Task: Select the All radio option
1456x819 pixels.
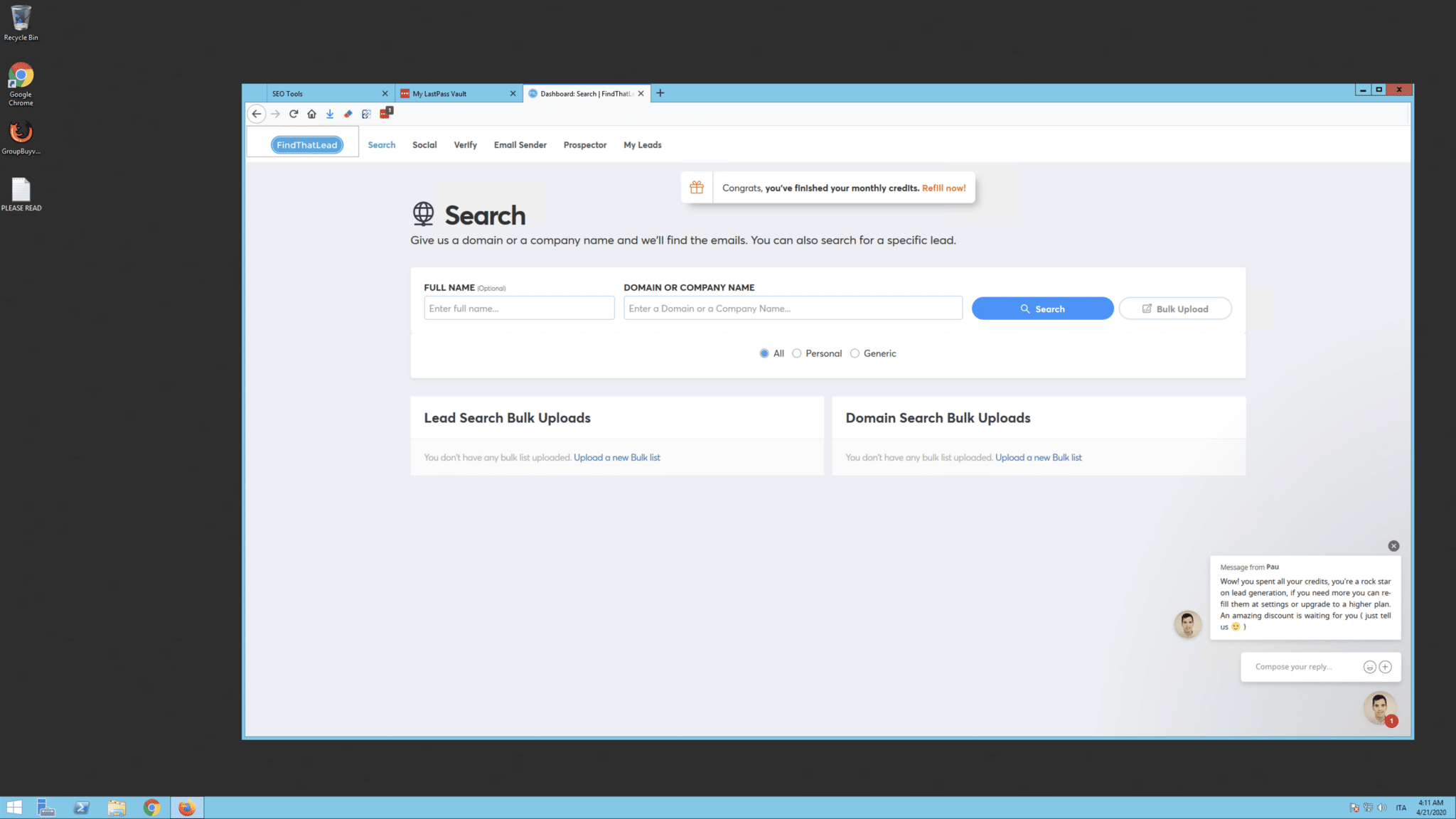Action: (x=764, y=353)
